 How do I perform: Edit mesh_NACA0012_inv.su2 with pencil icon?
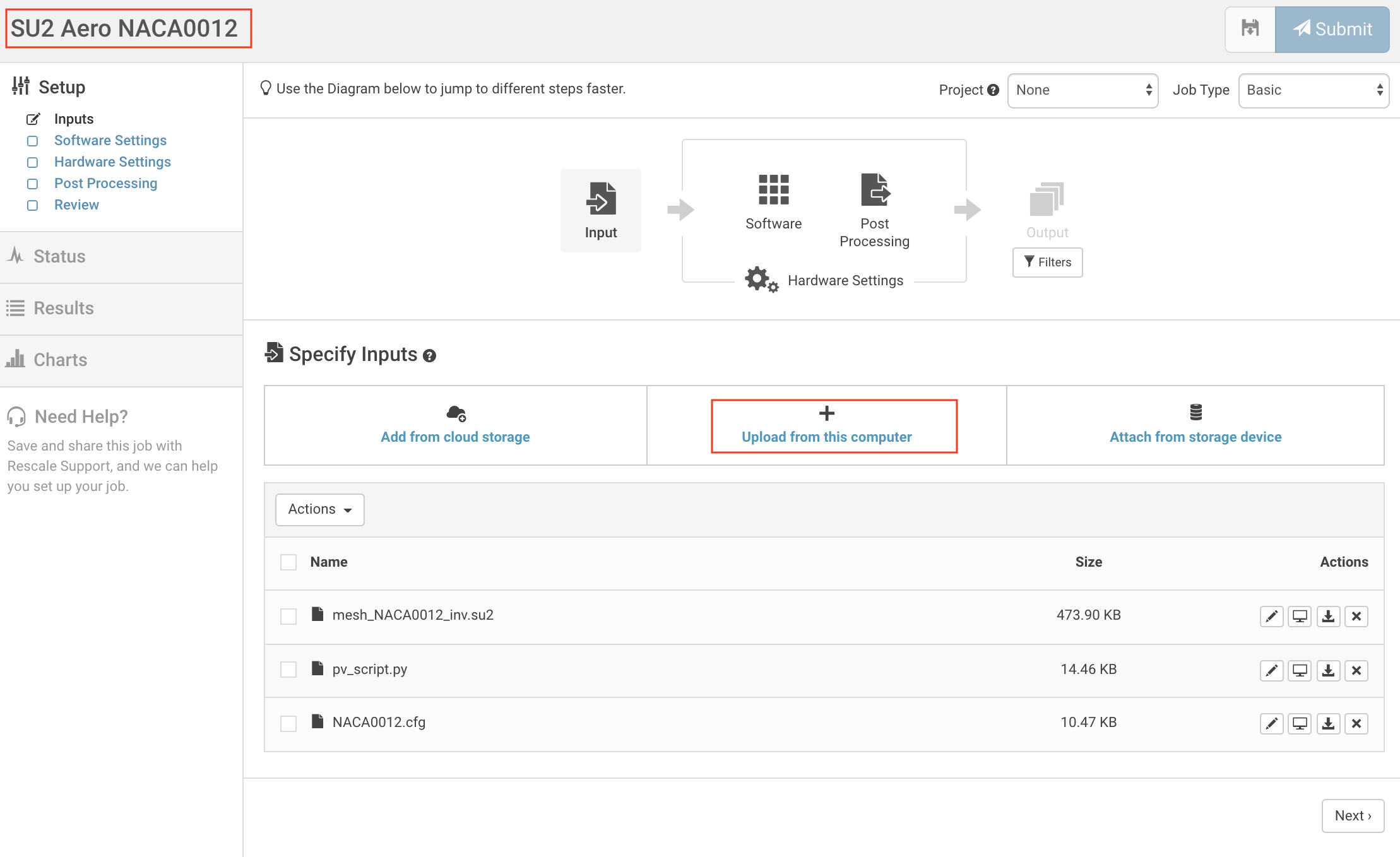coord(1271,616)
